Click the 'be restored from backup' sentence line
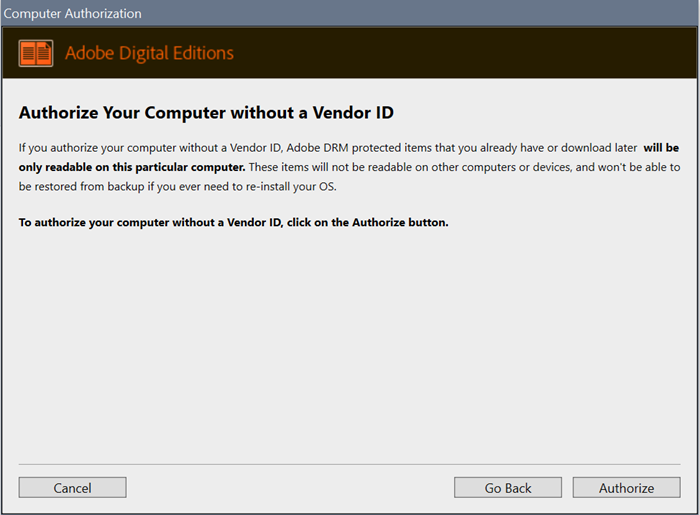The image size is (700, 515). pos(178,187)
